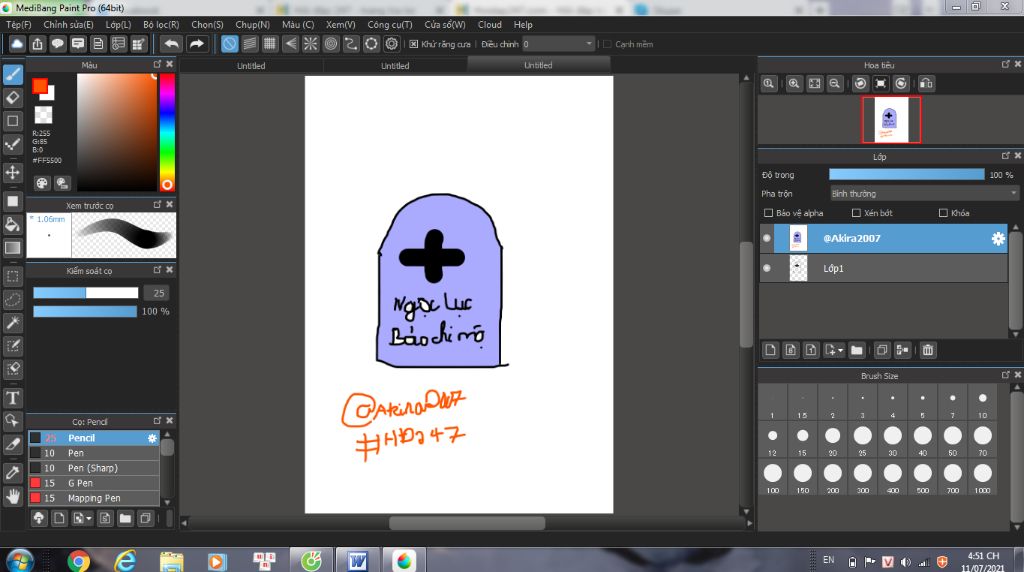This screenshot has width=1024, height=572.
Task: Click the canvas horizontal scrollbar
Action: [467, 523]
